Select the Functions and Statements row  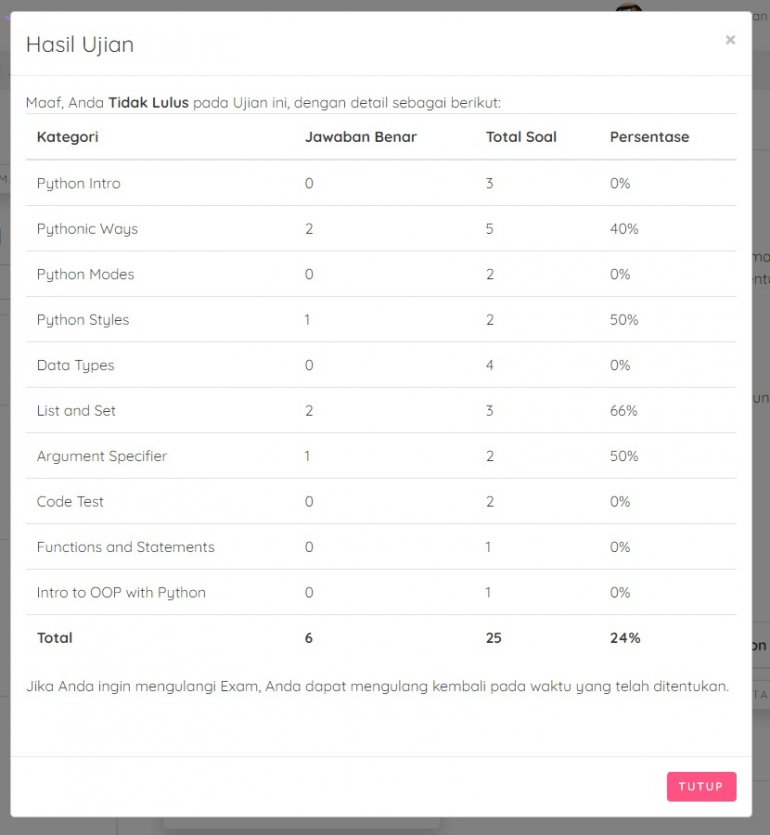point(125,548)
